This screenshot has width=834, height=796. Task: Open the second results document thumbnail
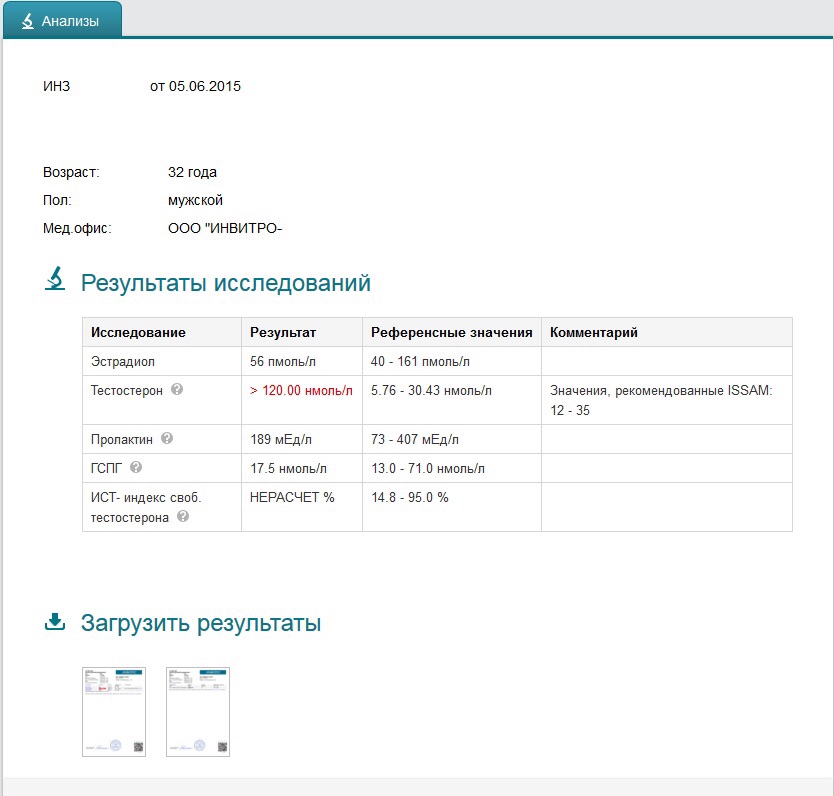(x=198, y=711)
